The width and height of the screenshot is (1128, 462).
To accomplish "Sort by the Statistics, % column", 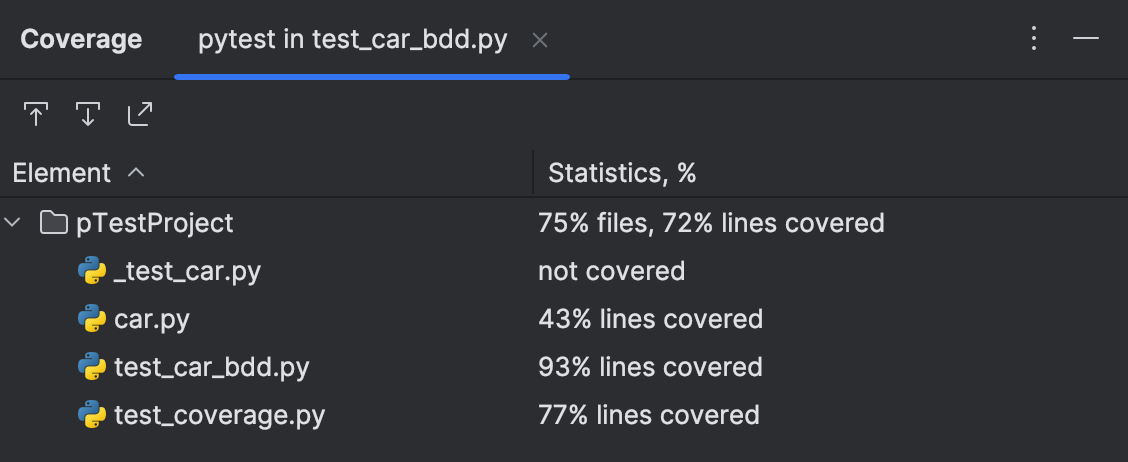I will tap(622, 173).
